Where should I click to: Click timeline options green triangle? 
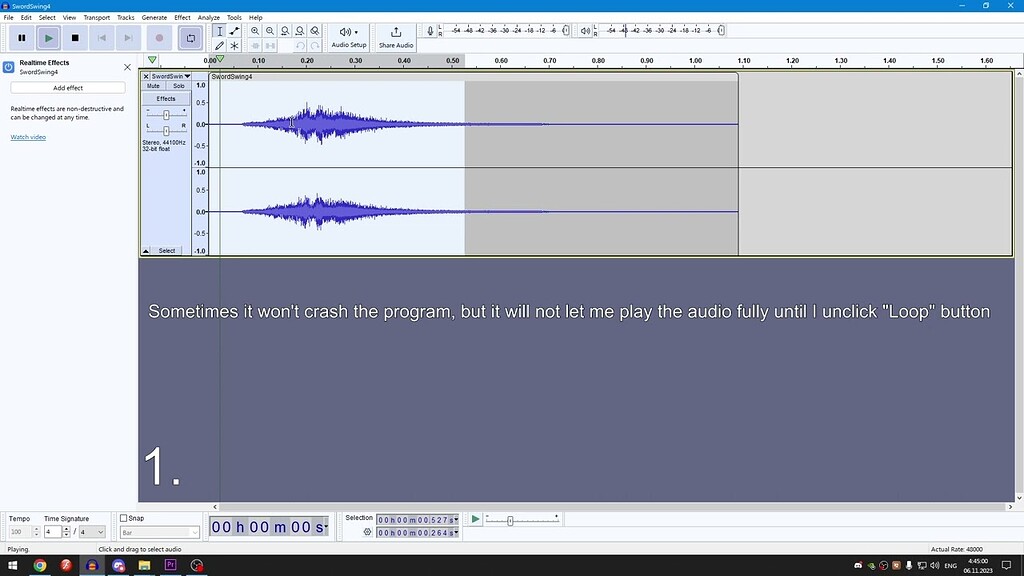pyautogui.click(x=152, y=60)
